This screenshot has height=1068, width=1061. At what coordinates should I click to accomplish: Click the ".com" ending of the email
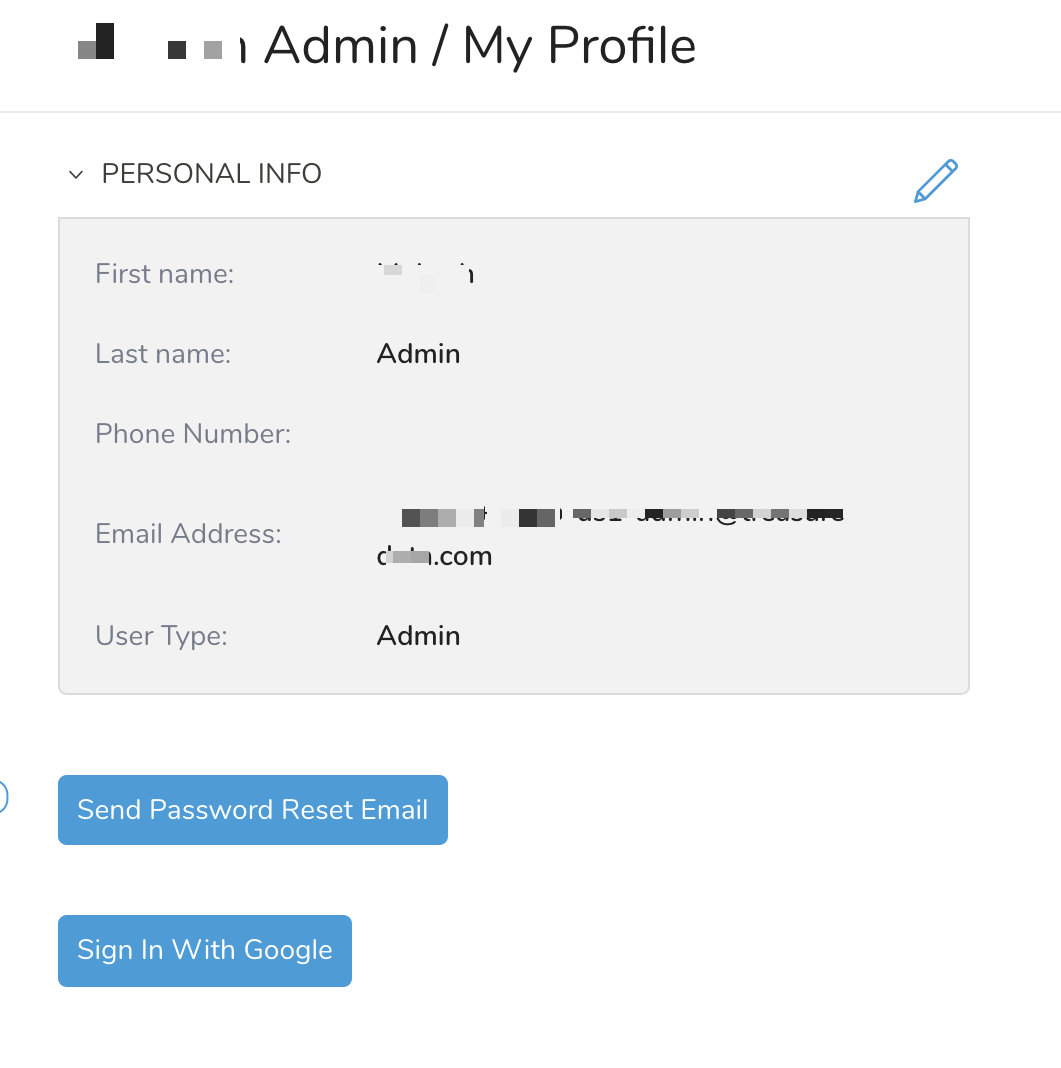coord(463,556)
